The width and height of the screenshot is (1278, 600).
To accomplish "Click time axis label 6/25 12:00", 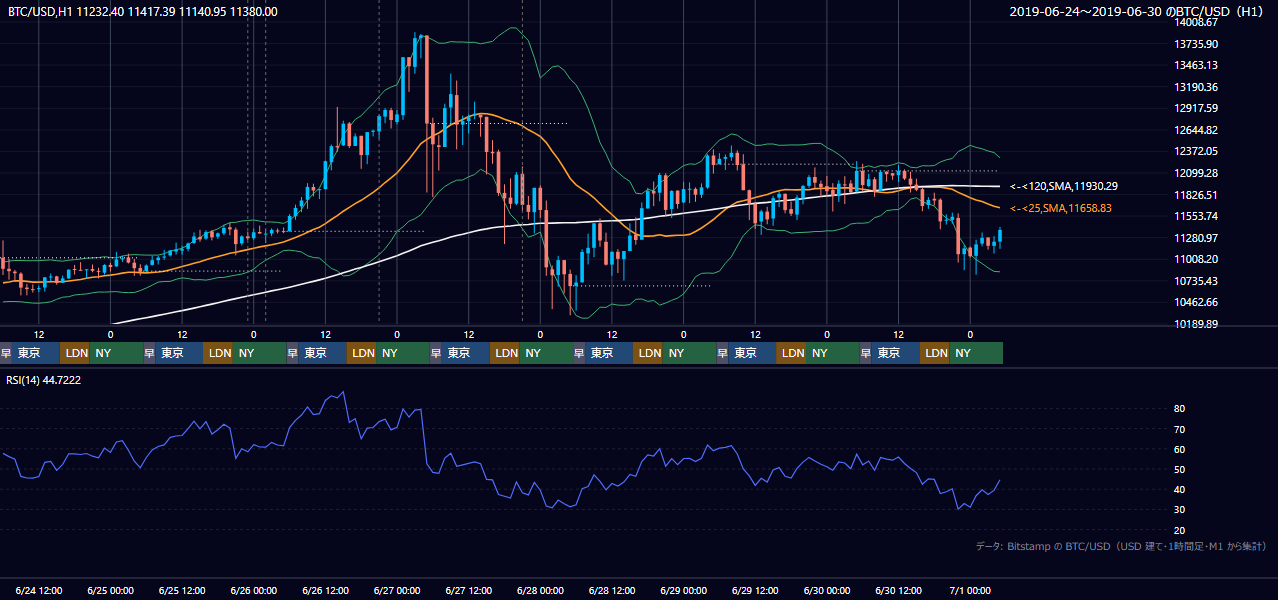I will (x=183, y=590).
